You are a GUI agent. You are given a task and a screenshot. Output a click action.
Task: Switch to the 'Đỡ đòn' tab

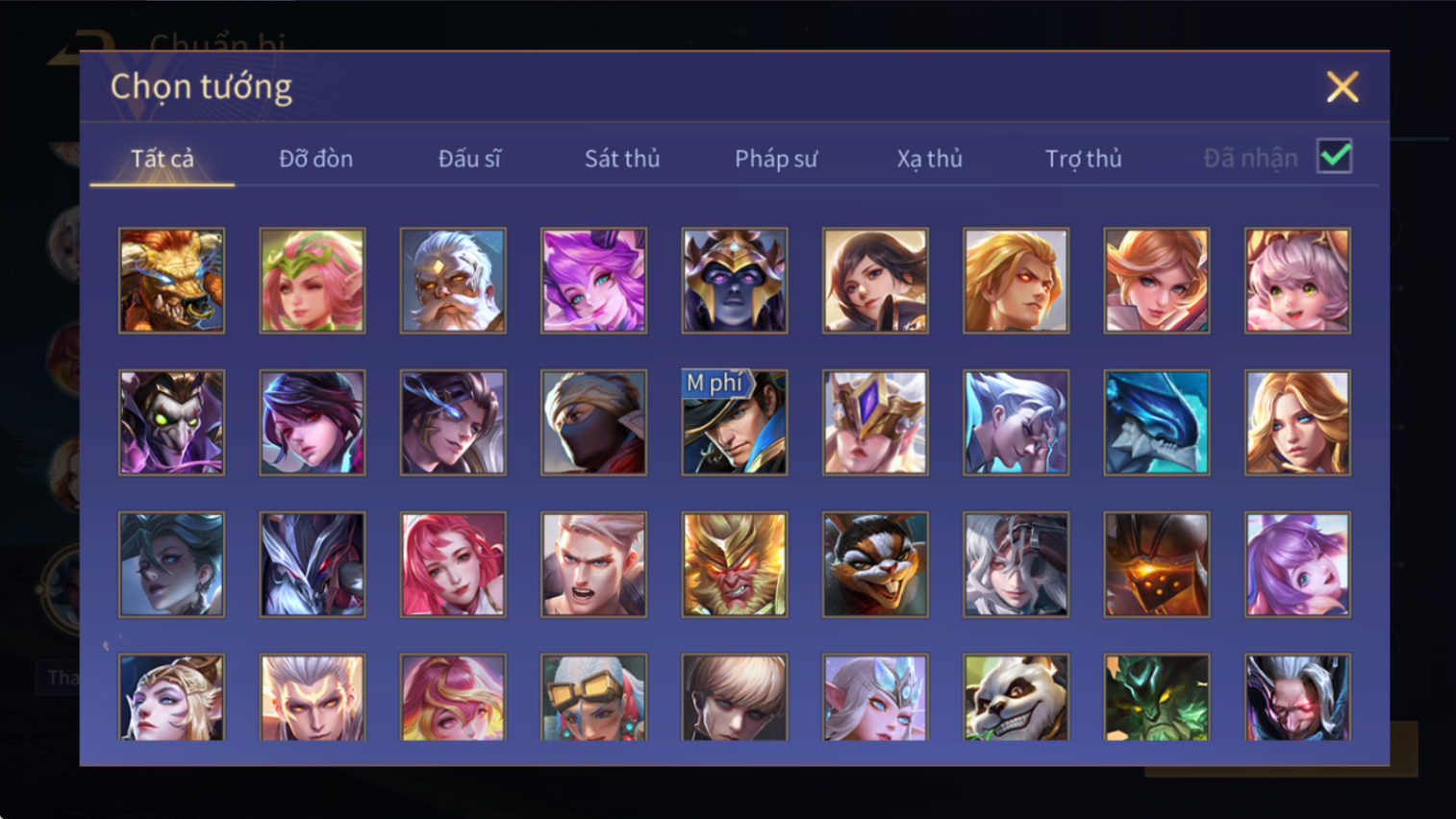[x=315, y=159]
